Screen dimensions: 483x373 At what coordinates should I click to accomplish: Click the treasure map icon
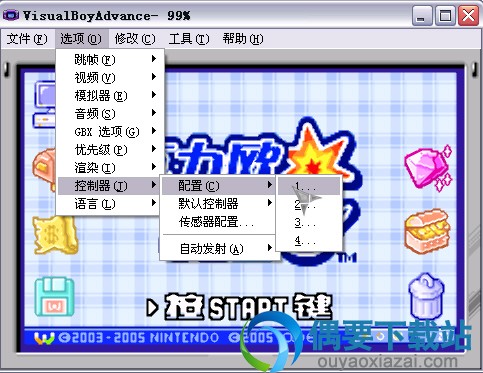(55, 235)
